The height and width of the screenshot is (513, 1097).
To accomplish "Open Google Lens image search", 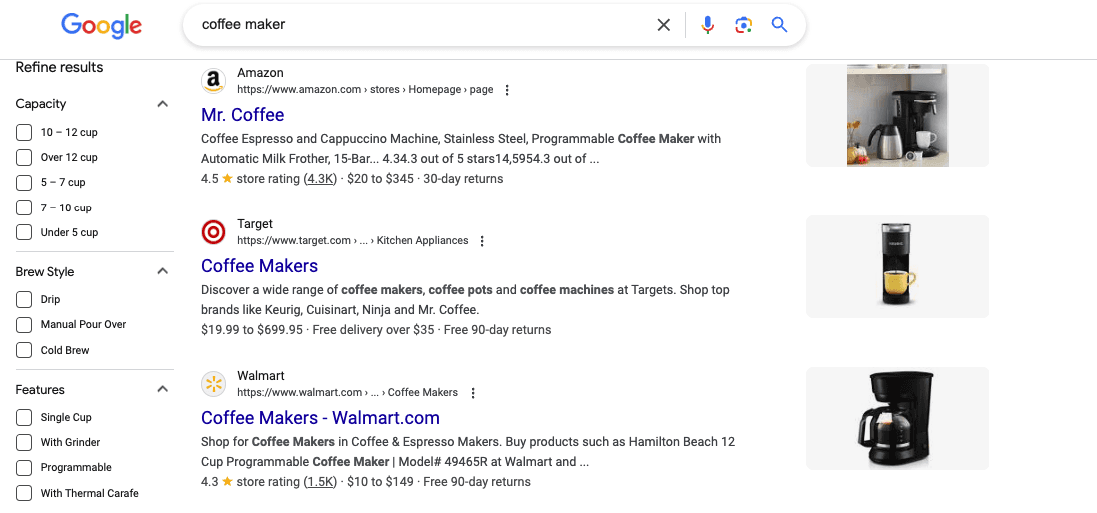I will (743, 25).
